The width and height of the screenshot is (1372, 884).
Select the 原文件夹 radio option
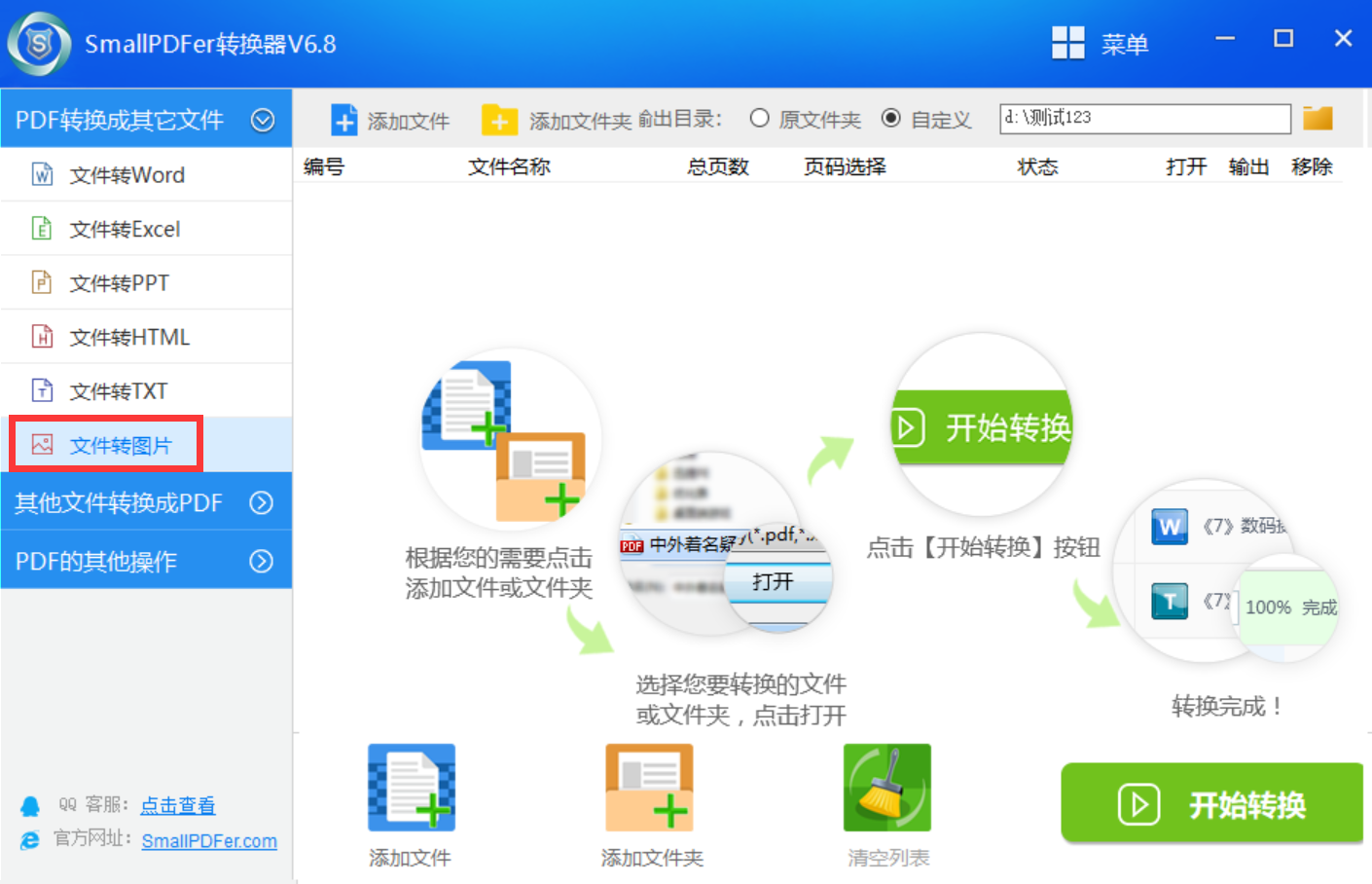click(759, 118)
